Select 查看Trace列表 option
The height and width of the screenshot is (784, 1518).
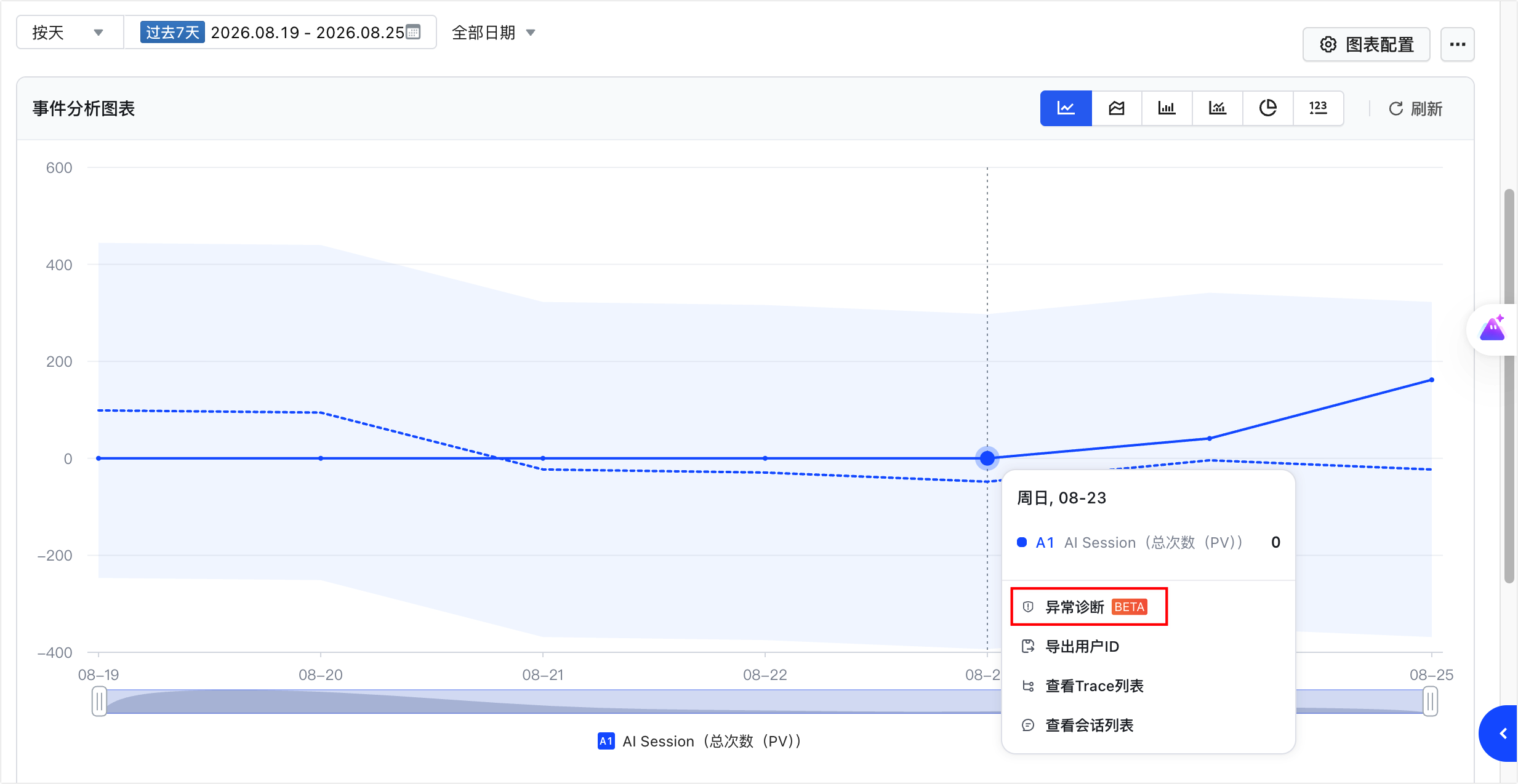pyautogui.click(x=1083, y=686)
